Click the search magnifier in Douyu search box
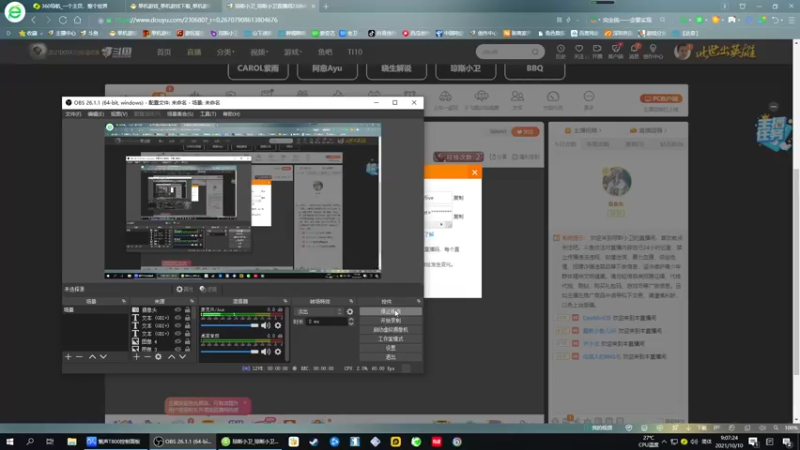800x450 pixels. (x=535, y=52)
